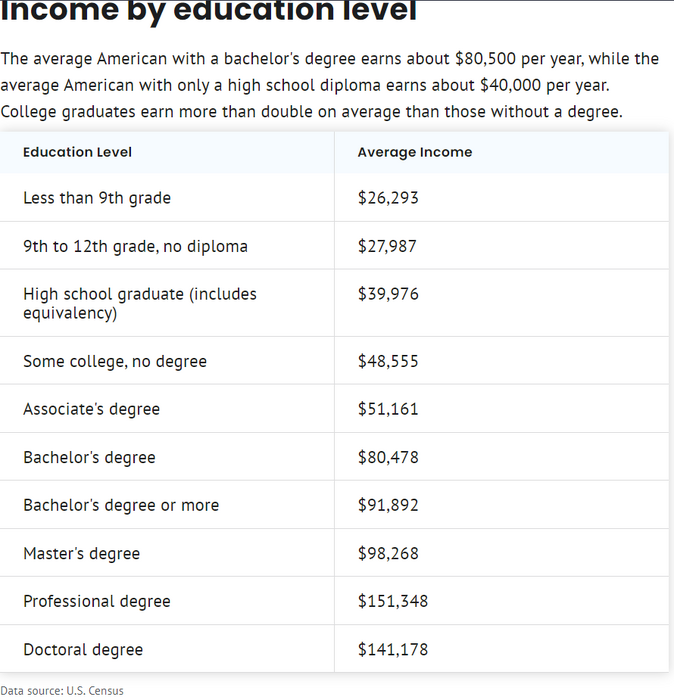Image resolution: width=674 pixels, height=700 pixels.
Task: Click "9th to 12th grade, no diploma"
Action: pos(135,246)
